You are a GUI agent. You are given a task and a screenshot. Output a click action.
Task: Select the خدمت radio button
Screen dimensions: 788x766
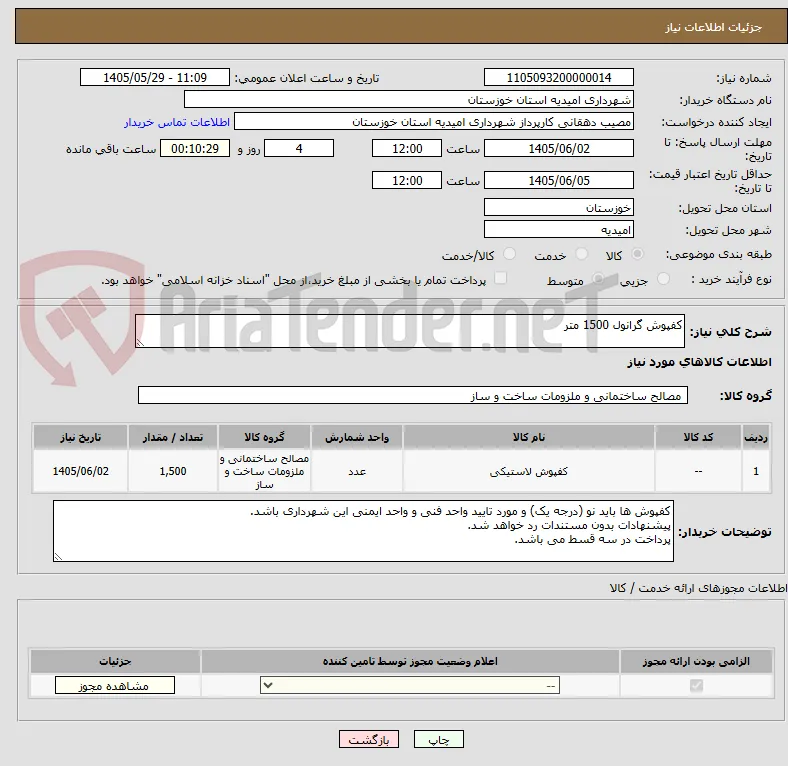[x=581, y=254]
